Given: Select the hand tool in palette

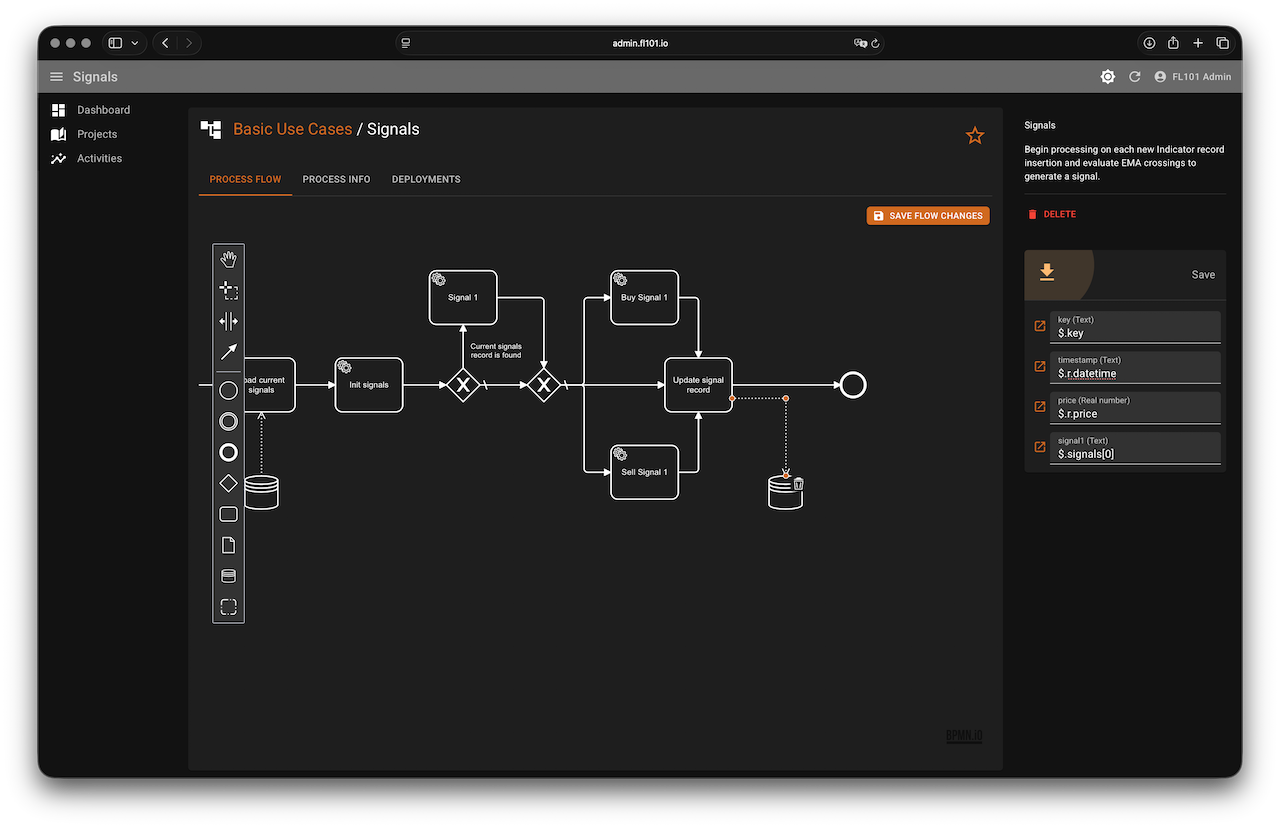Looking at the screenshot, I should tap(228, 260).
